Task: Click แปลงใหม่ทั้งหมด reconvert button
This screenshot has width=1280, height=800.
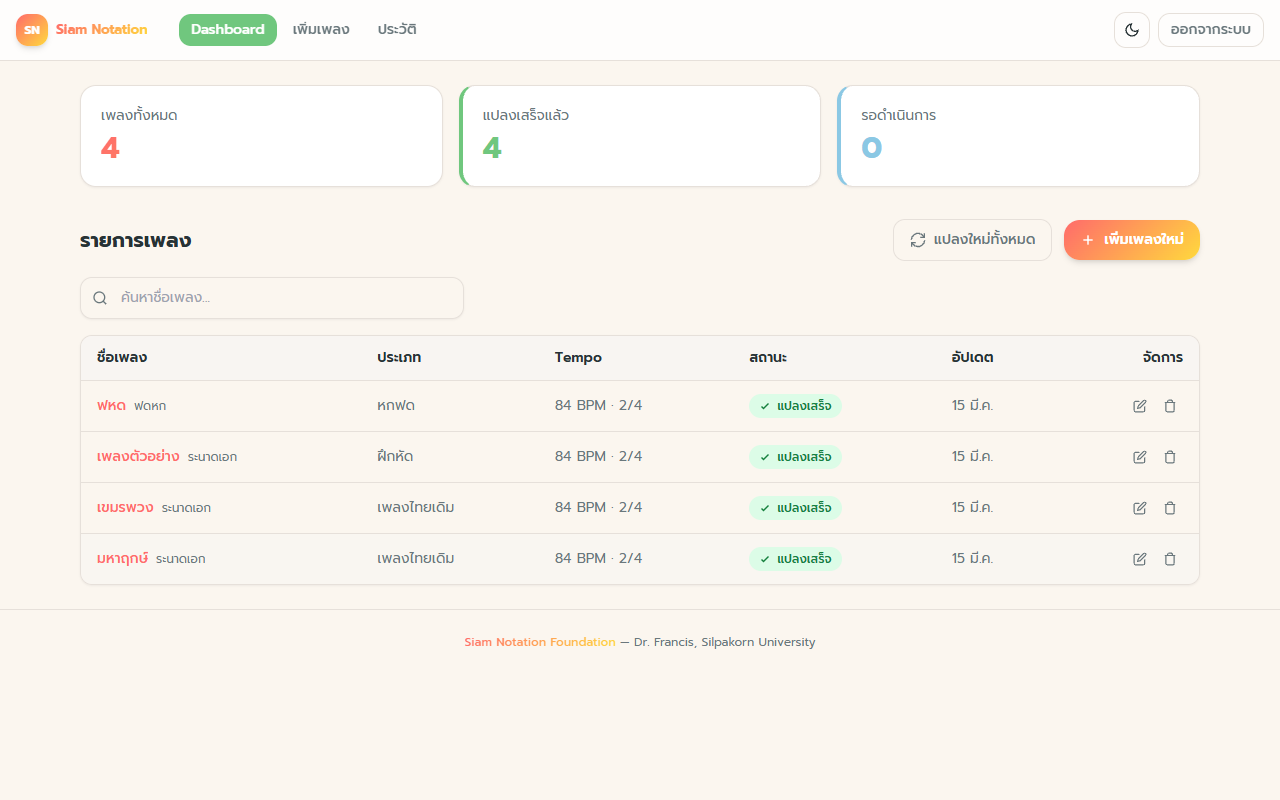Action: pos(972,240)
